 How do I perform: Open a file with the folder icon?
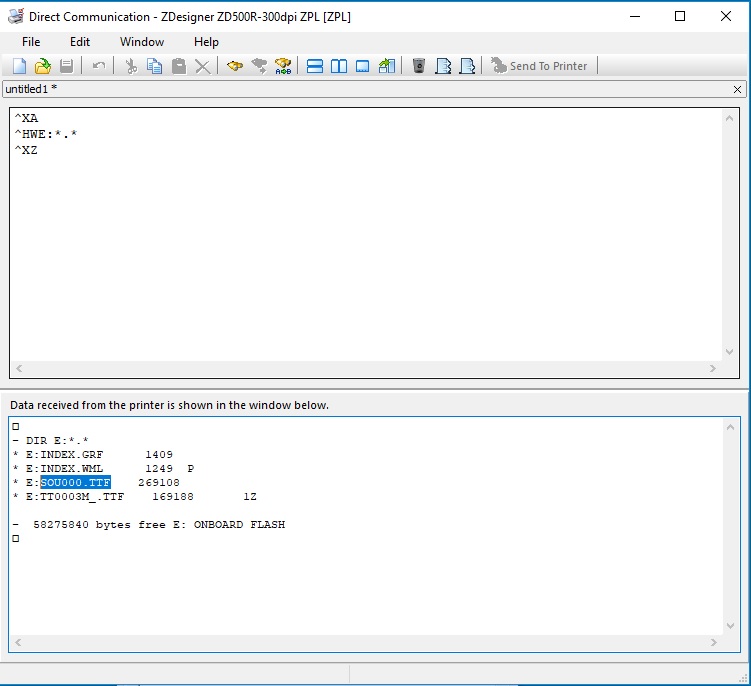pos(43,66)
